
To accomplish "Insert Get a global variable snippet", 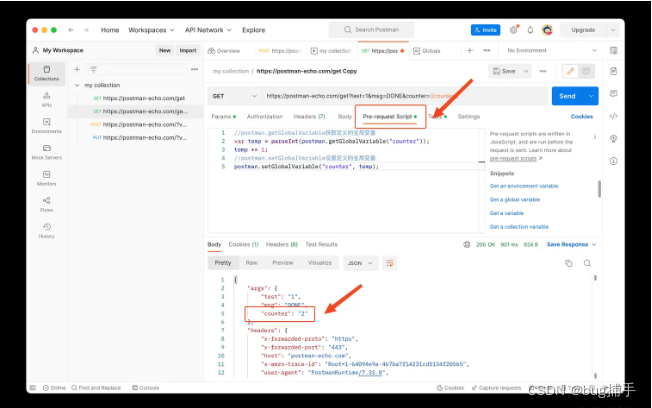I will [515, 200].
